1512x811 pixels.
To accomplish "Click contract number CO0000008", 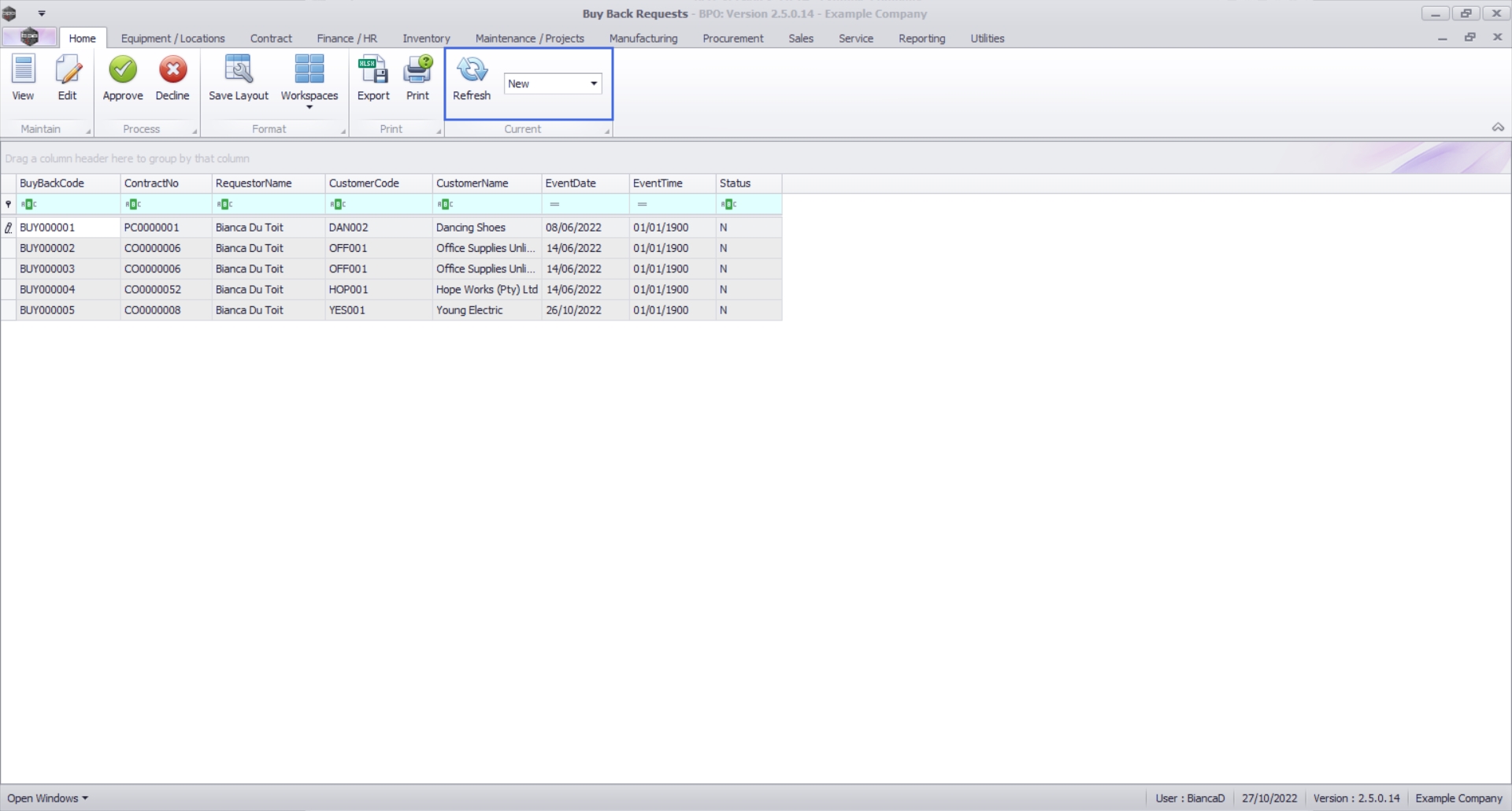I will (152, 310).
